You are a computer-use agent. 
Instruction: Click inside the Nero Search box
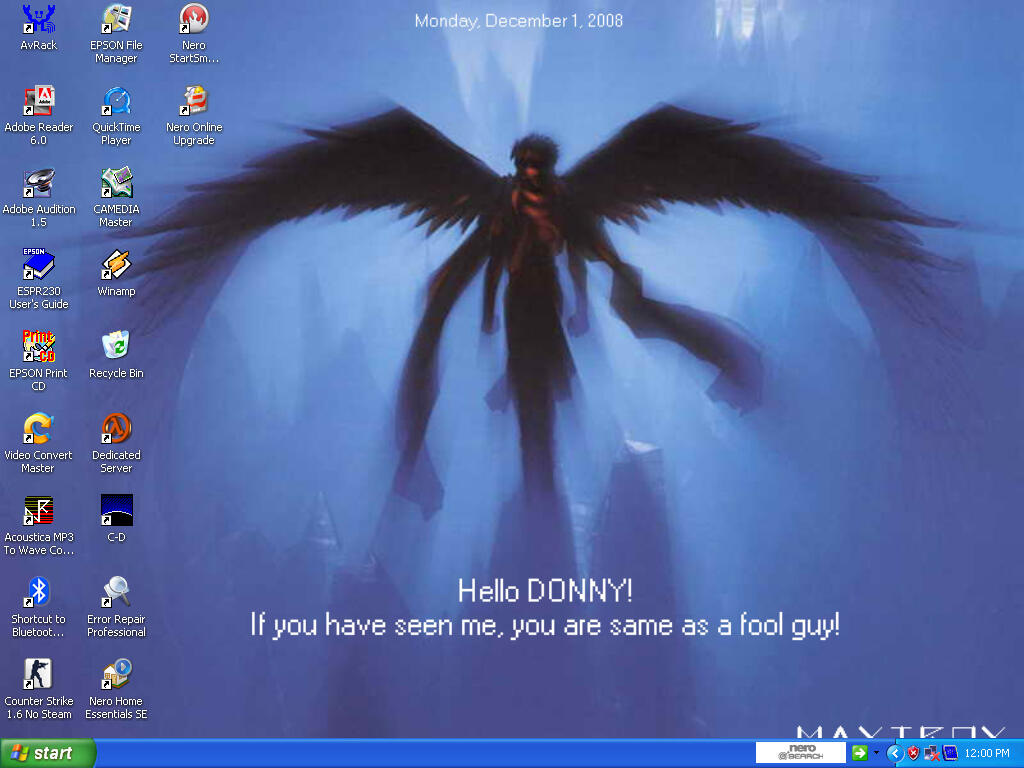801,753
